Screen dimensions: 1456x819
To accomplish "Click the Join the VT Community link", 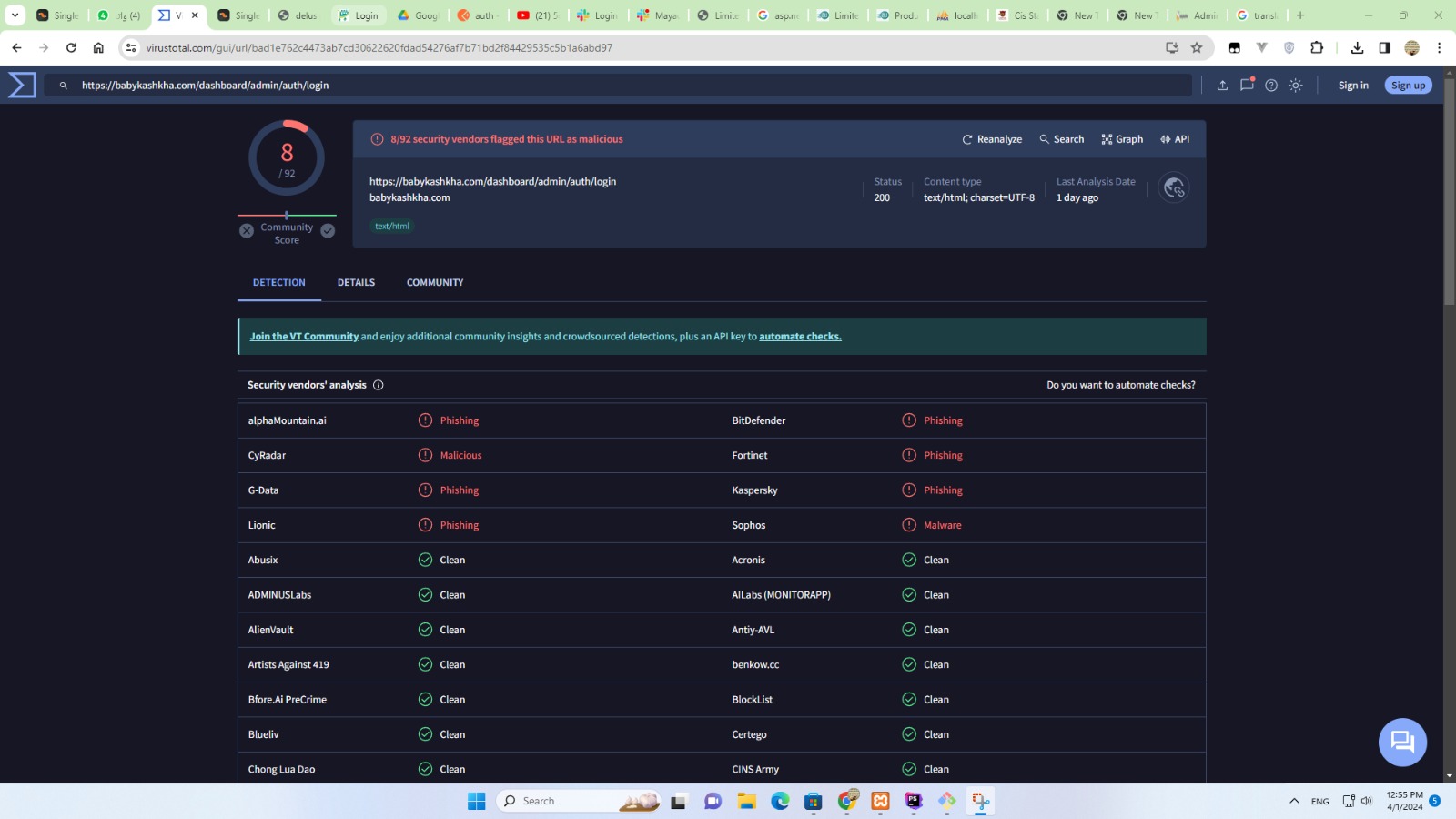I will (304, 337).
